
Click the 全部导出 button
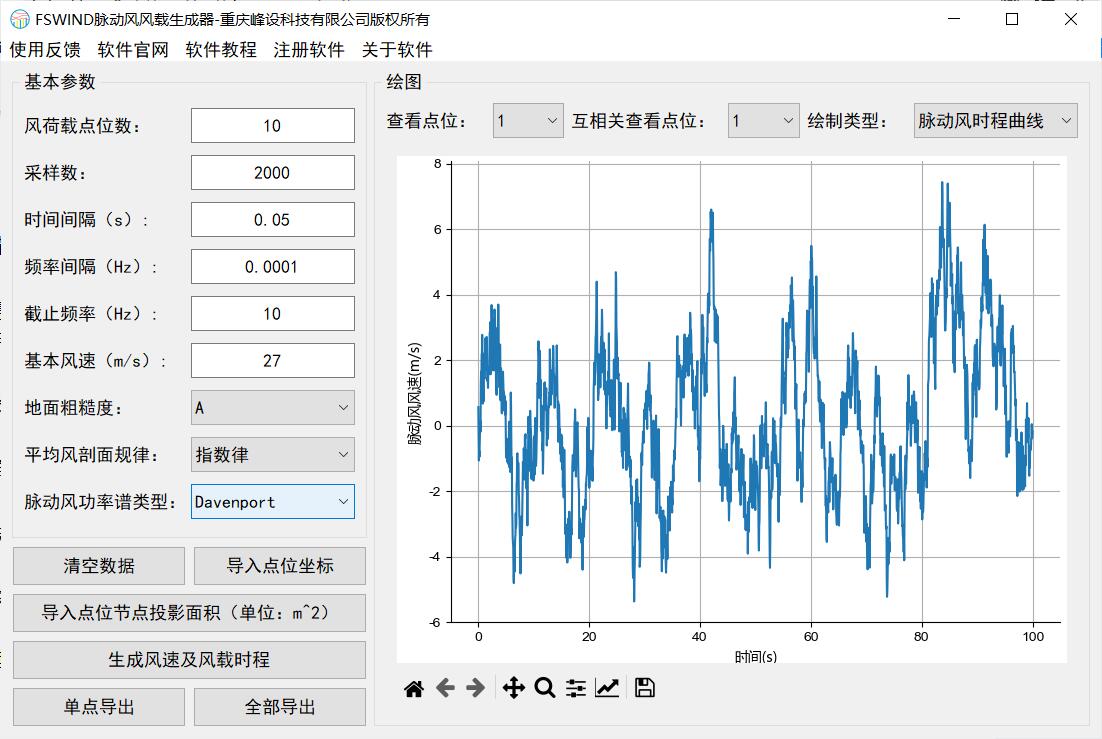point(280,707)
